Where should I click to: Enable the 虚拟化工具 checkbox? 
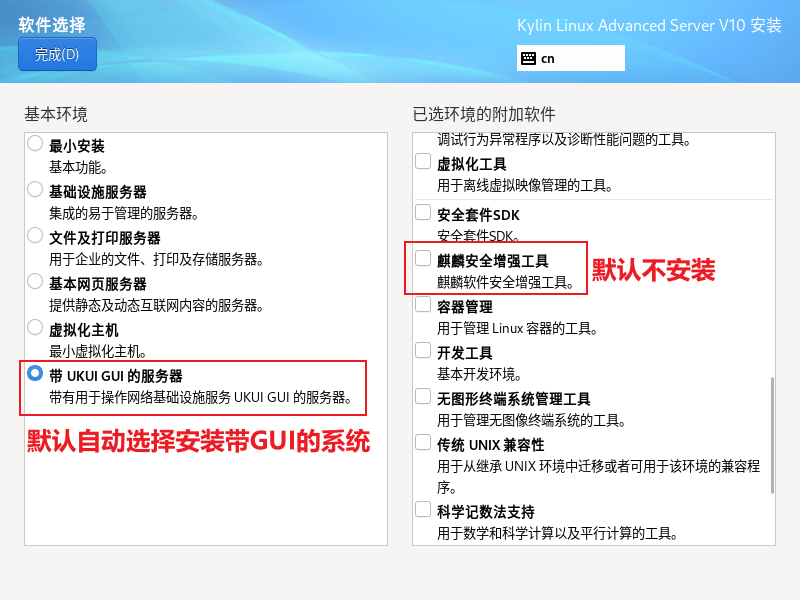[x=423, y=162]
